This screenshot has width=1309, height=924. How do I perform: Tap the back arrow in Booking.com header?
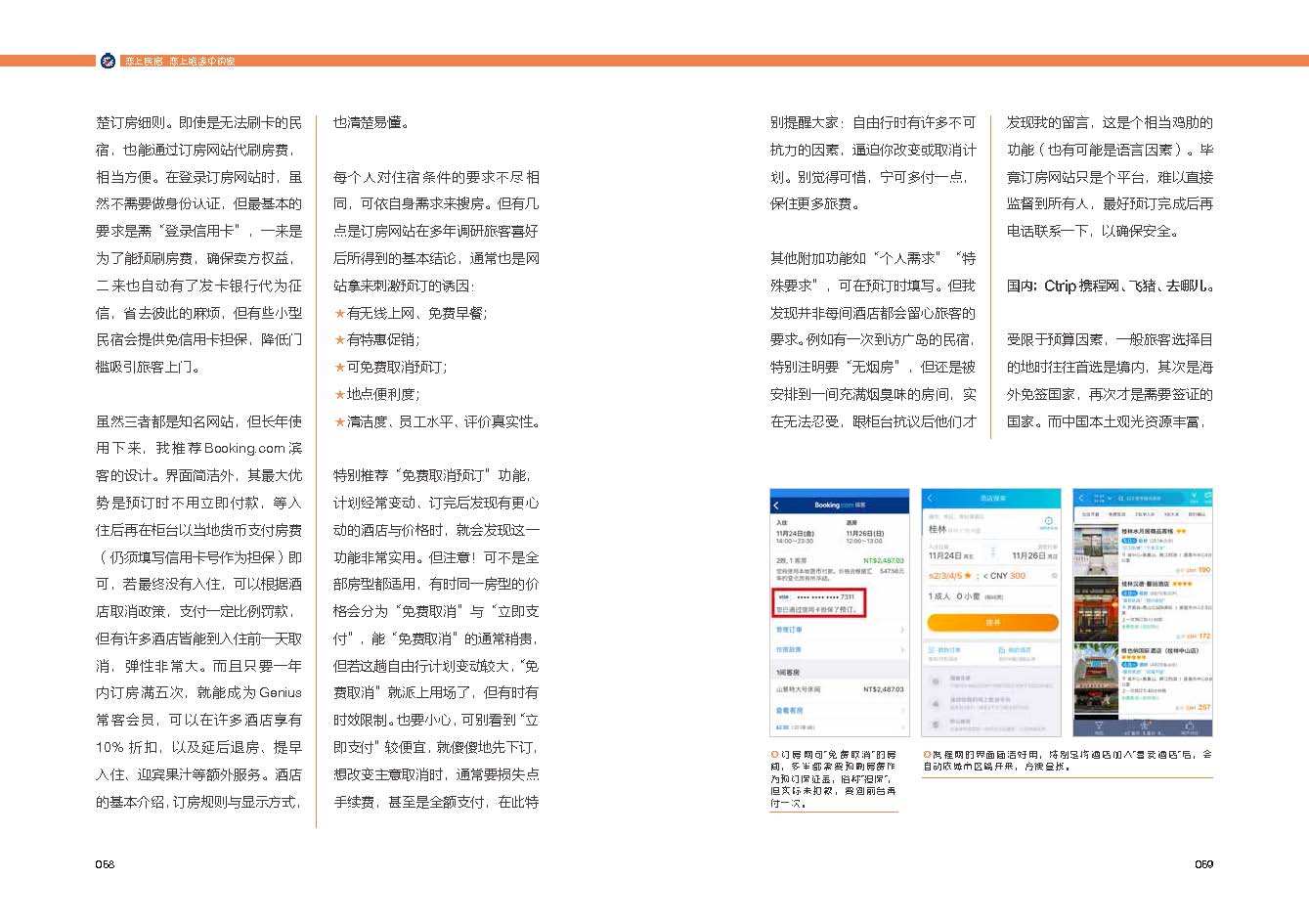pyautogui.click(x=776, y=506)
